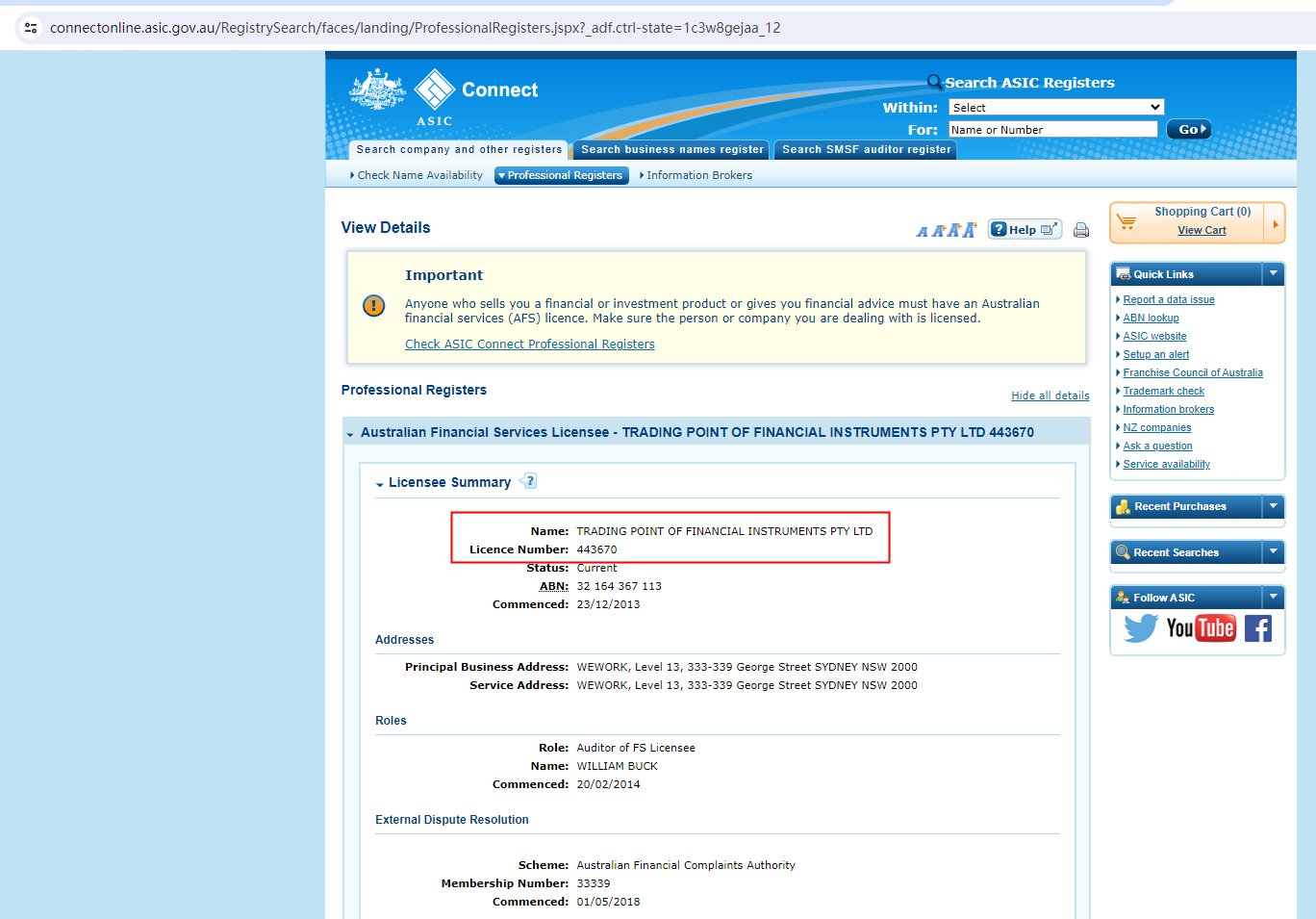
Task: Expand the Recent Searches panel arrow
Action: pos(1274,551)
